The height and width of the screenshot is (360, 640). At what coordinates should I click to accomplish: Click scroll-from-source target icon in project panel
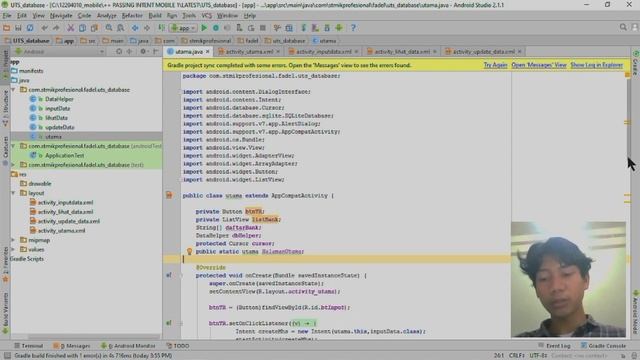(x=119, y=52)
